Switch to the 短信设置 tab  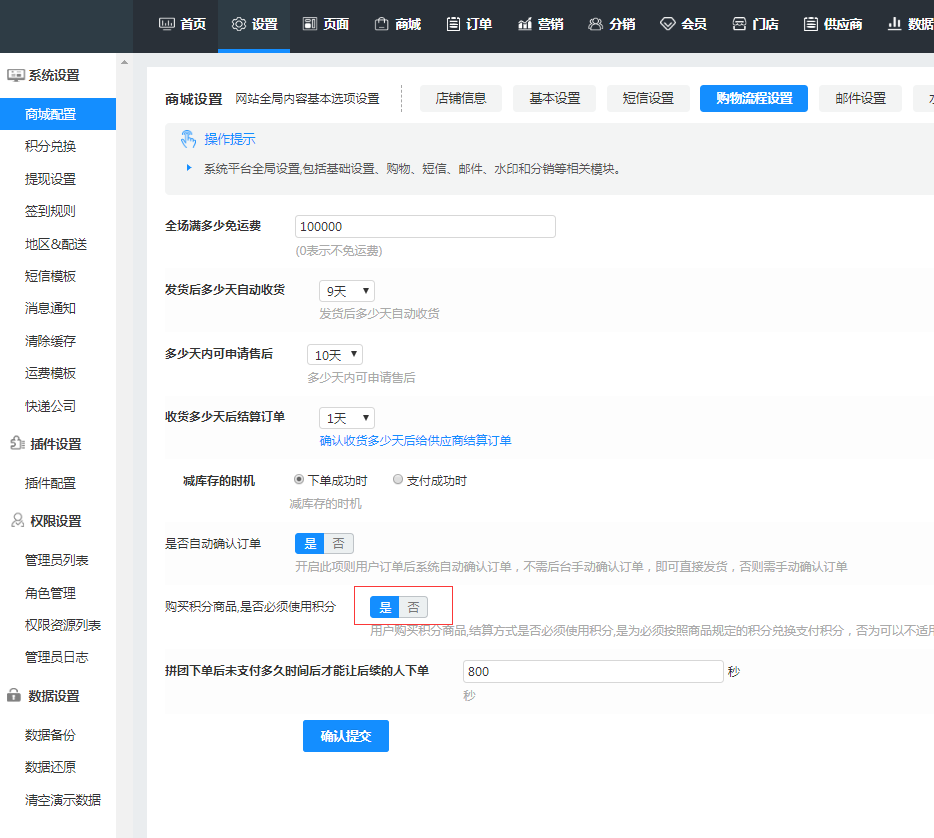click(648, 98)
